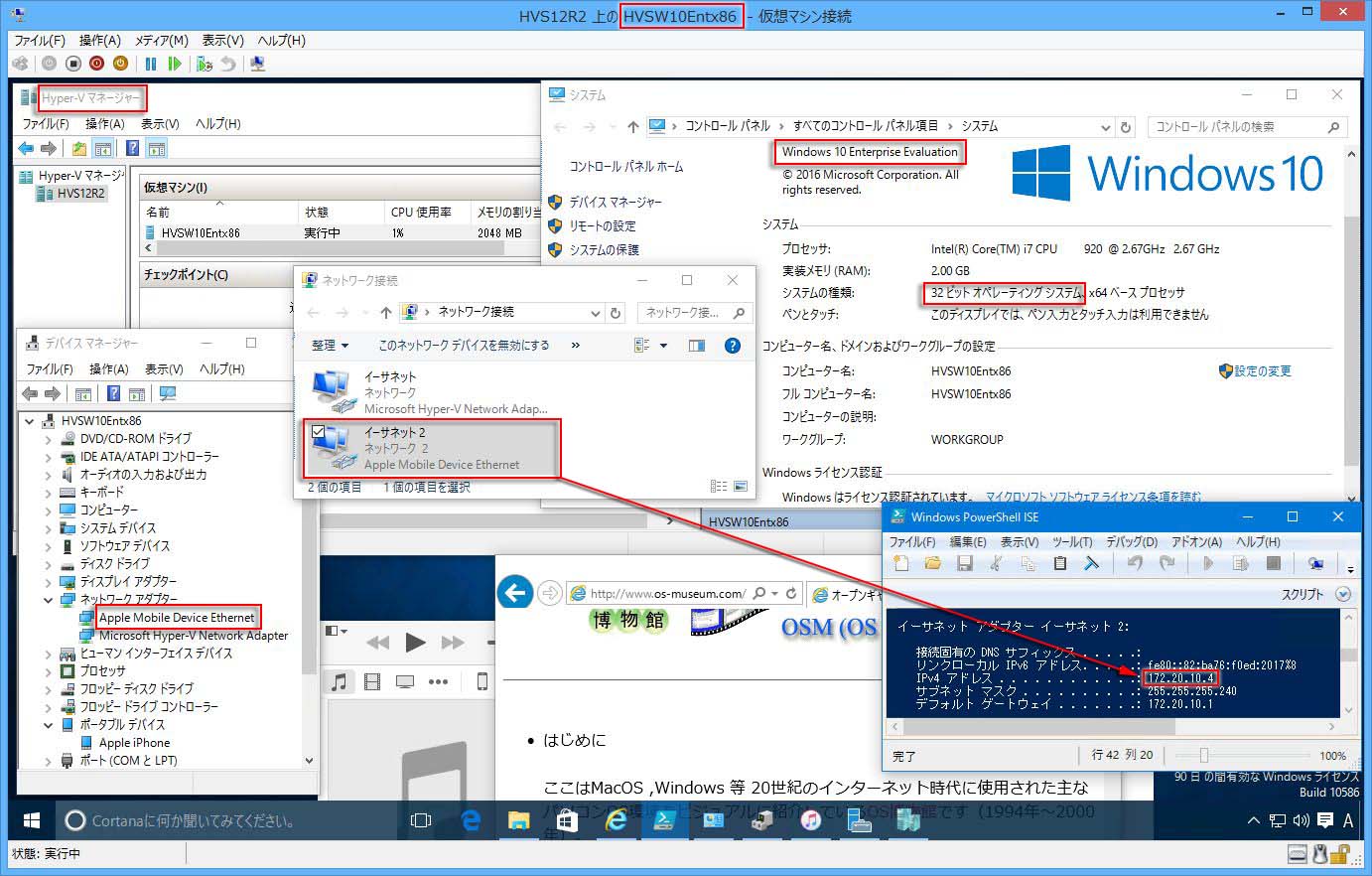The image size is (1372, 876).
Task: Click the Open folder icon in PowerShell ISE
Action: tap(932, 563)
